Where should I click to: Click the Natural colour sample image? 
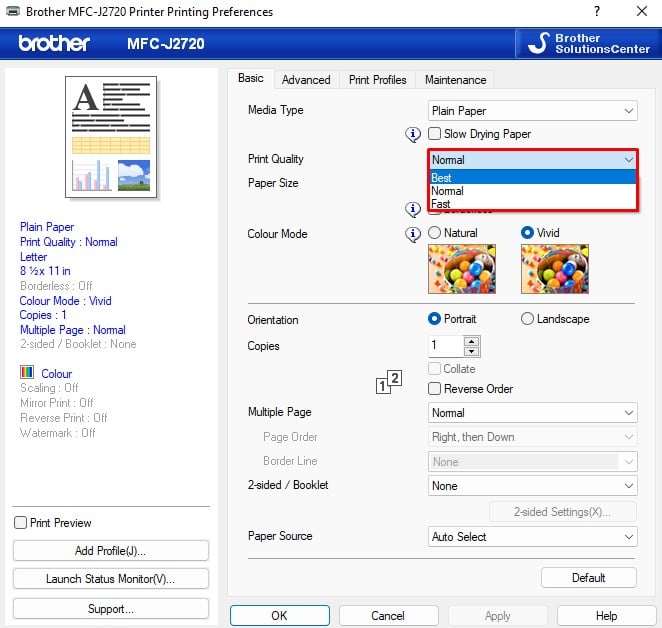(x=462, y=269)
